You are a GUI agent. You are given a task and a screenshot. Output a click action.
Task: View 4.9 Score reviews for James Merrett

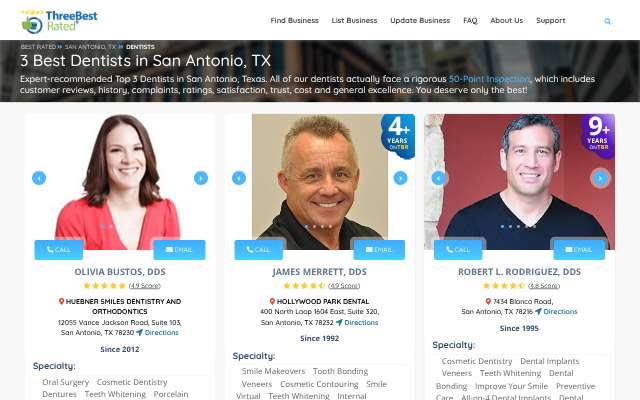pos(344,286)
